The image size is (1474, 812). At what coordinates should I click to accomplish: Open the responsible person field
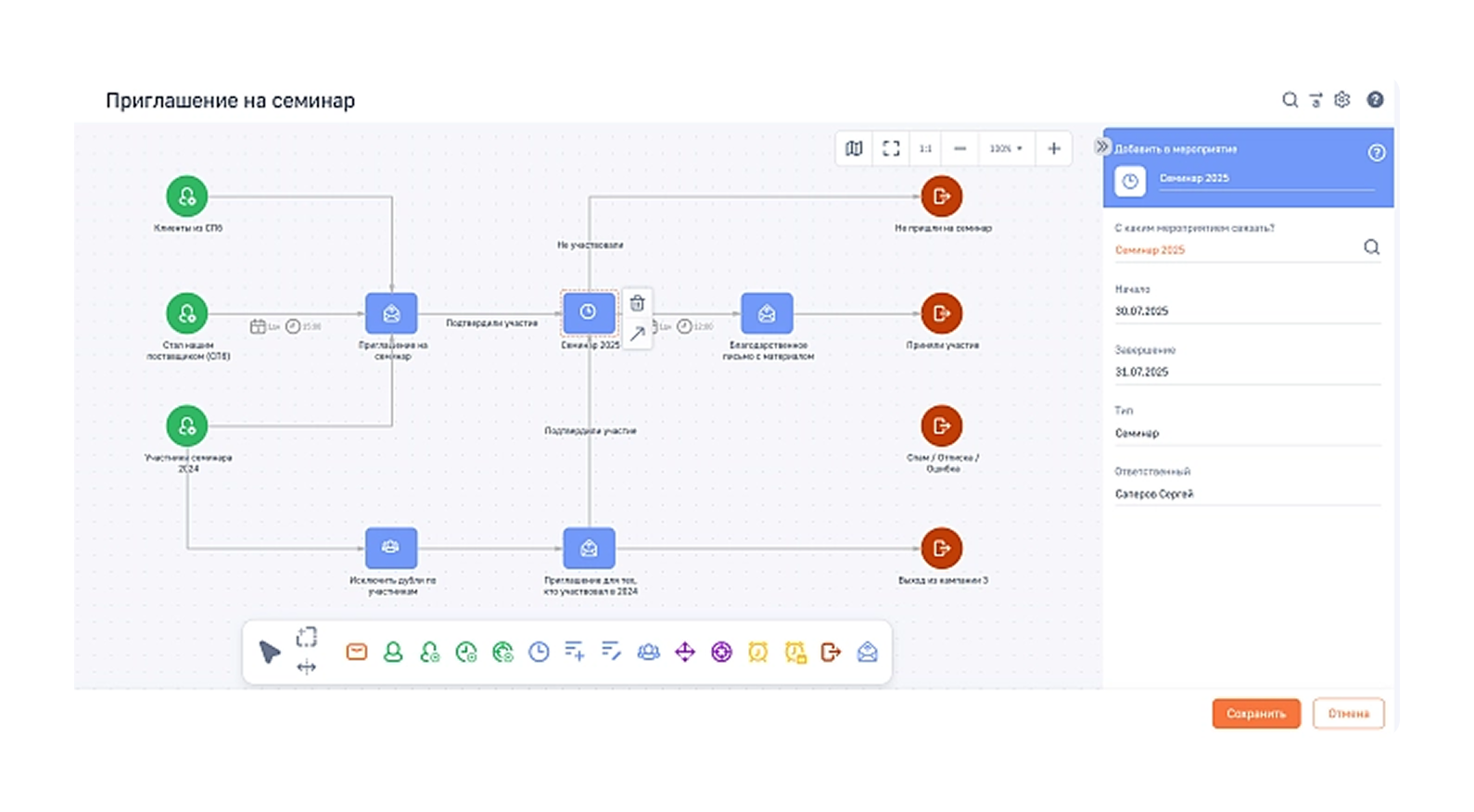point(1248,494)
